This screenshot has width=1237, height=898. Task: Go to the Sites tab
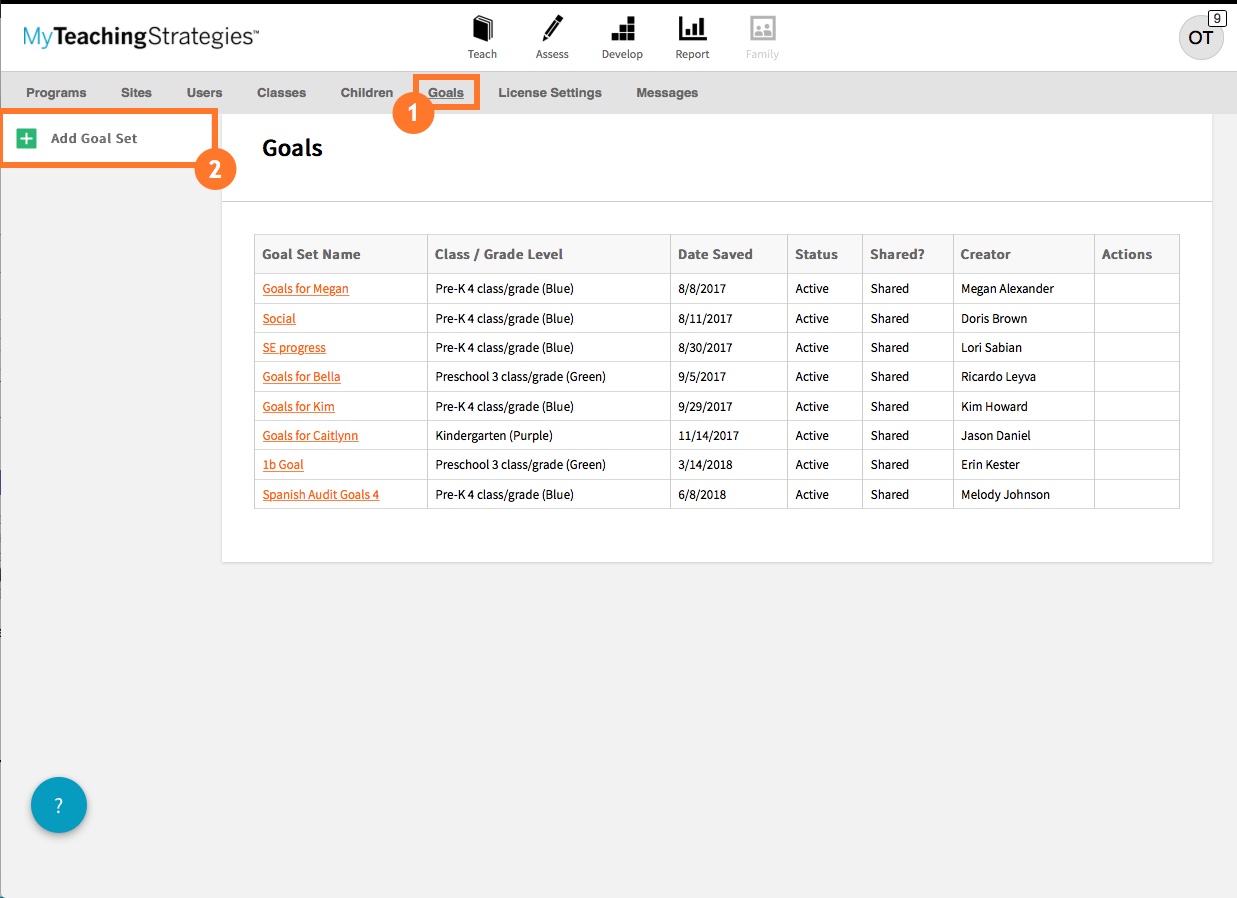pyautogui.click(x=136, y=93)
